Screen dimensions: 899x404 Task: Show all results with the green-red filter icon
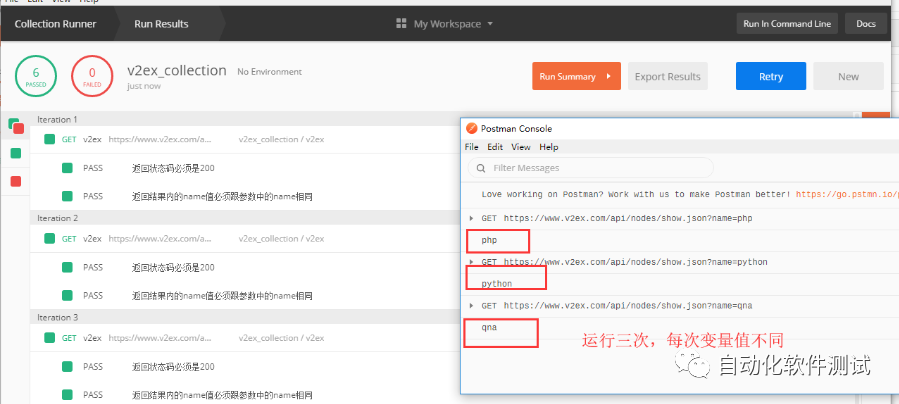pyautogui.click(x=16, y=125)
